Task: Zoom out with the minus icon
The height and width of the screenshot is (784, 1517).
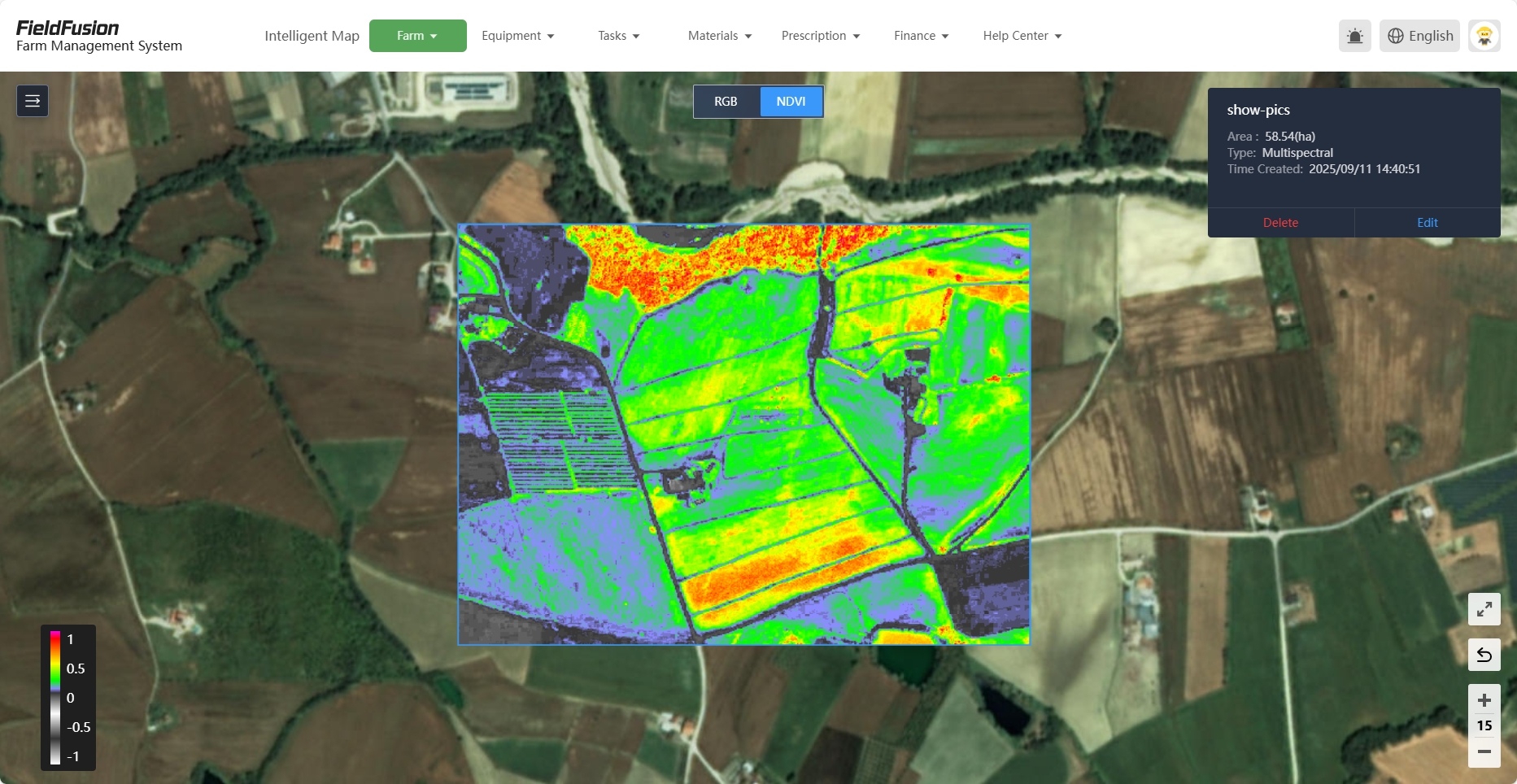Action: pyautogui.click(x=1484, y=751)
